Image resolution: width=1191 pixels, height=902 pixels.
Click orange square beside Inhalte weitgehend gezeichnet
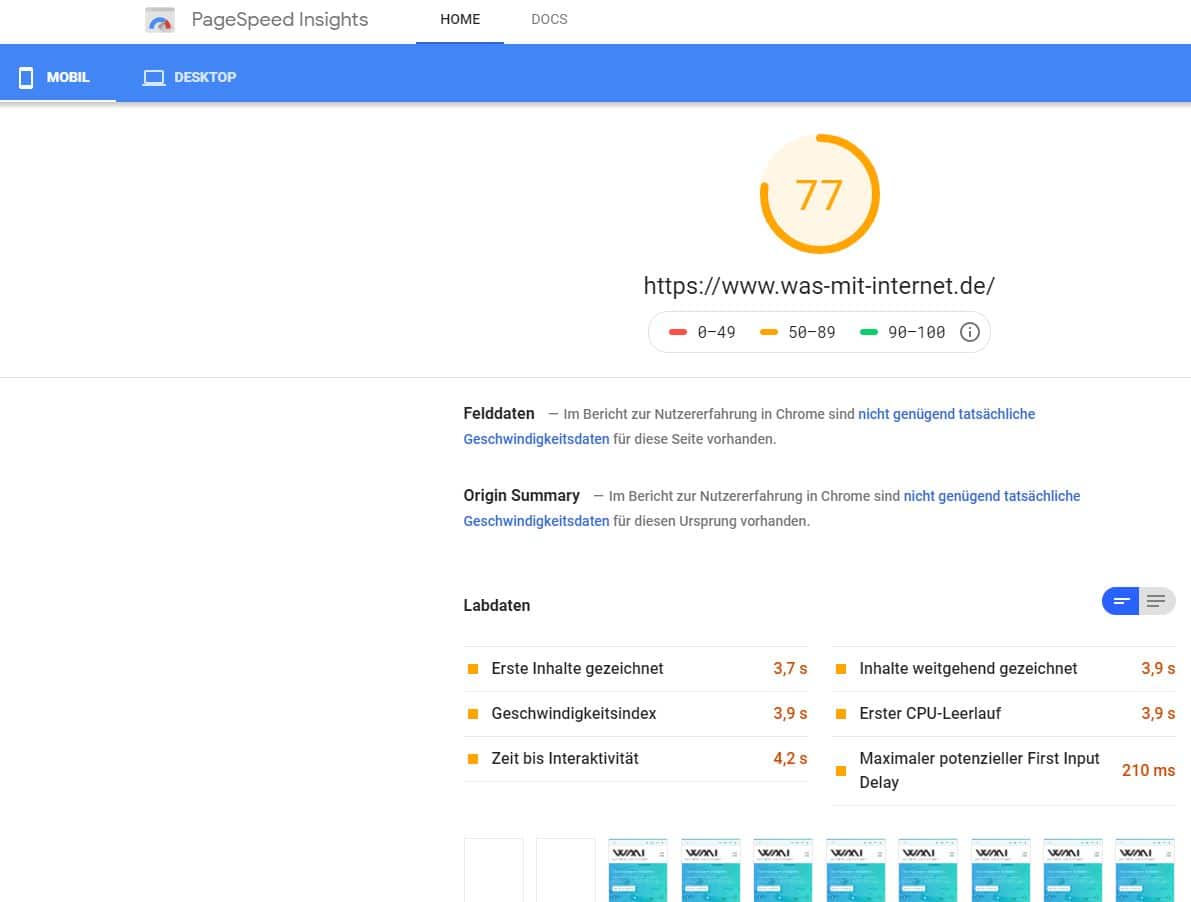pyautogui.click(x=841, y=669)
